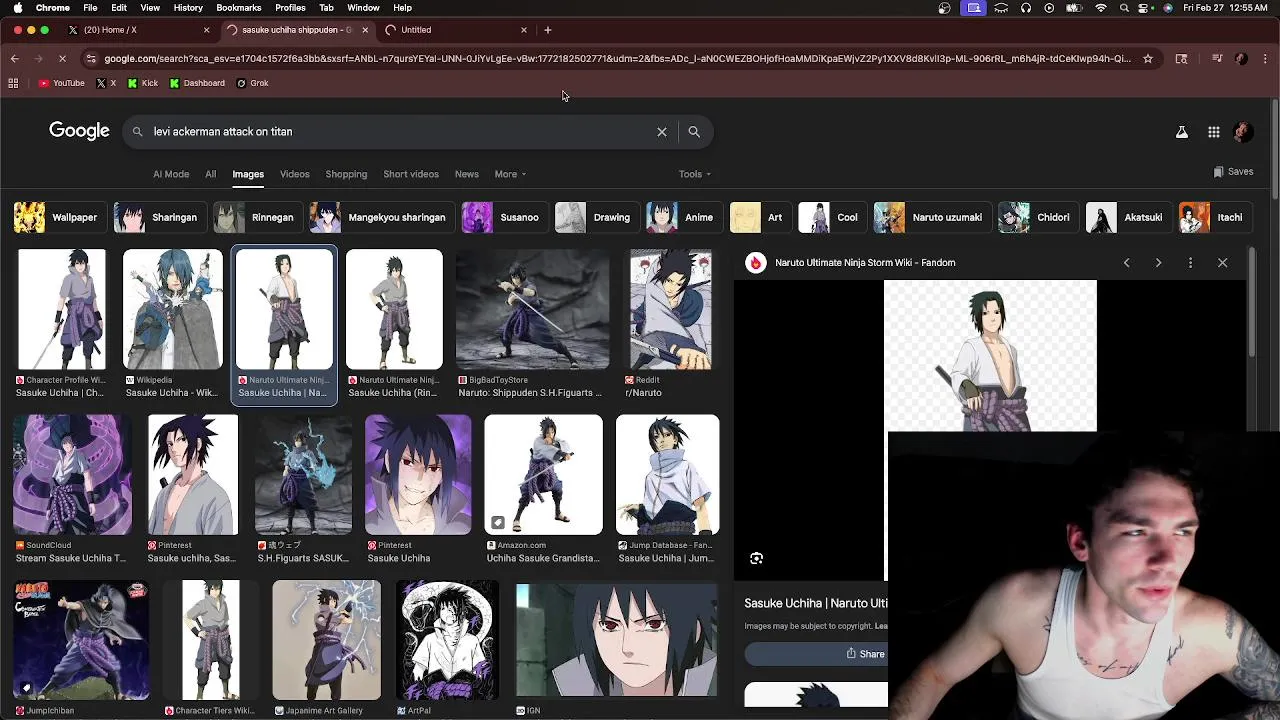1280x720 pixels.
Task: Open the X bookmark
Action: pos(105,83)
